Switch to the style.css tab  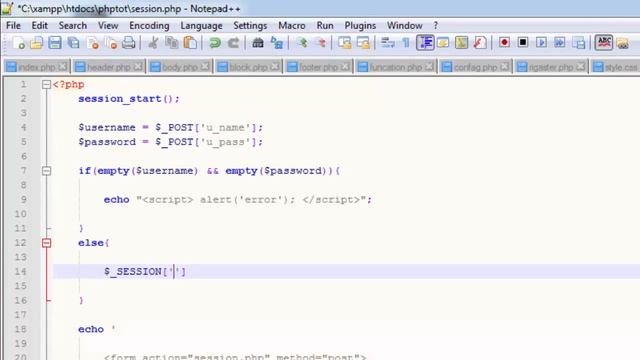pyautogui.click(x=616, y=67)
